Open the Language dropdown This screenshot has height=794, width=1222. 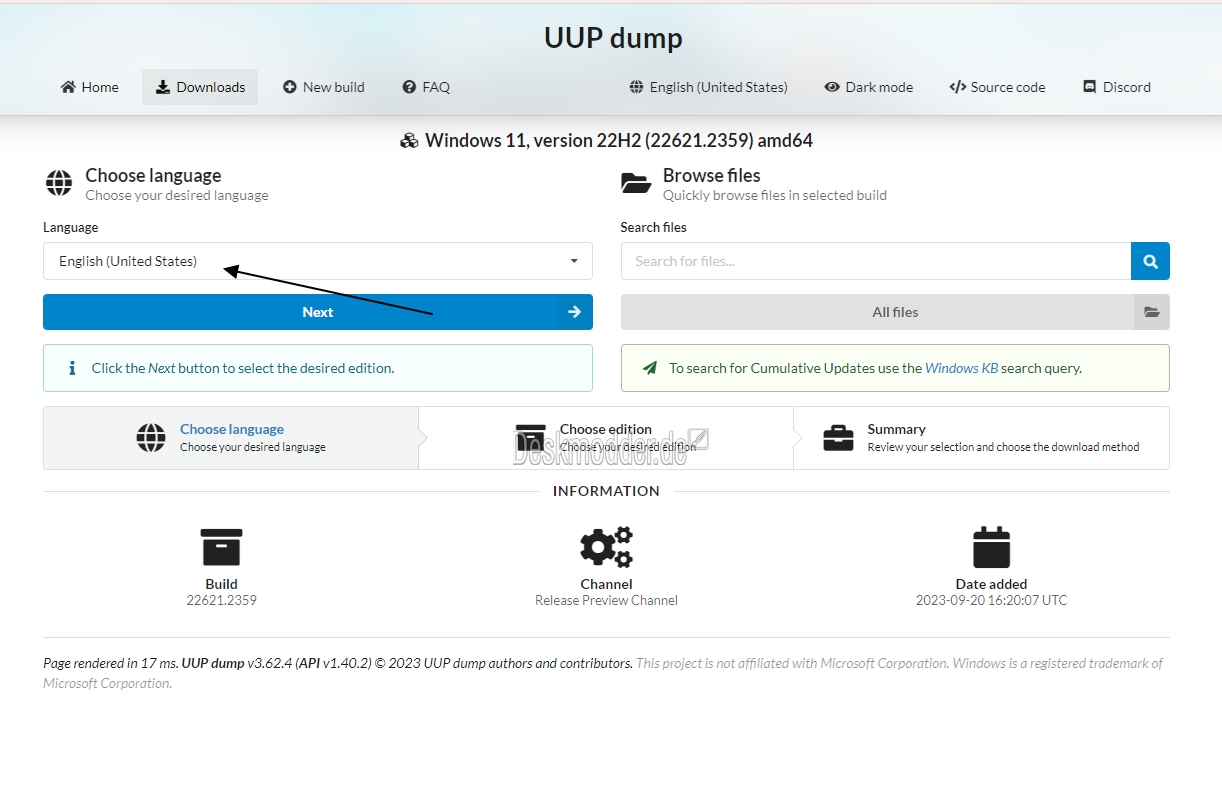pos(318,261)
